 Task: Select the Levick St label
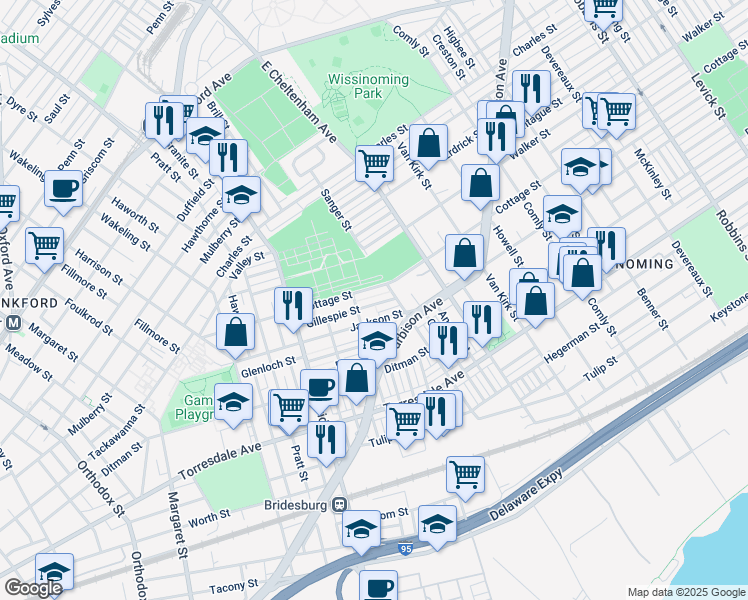[x=709, y=95]
